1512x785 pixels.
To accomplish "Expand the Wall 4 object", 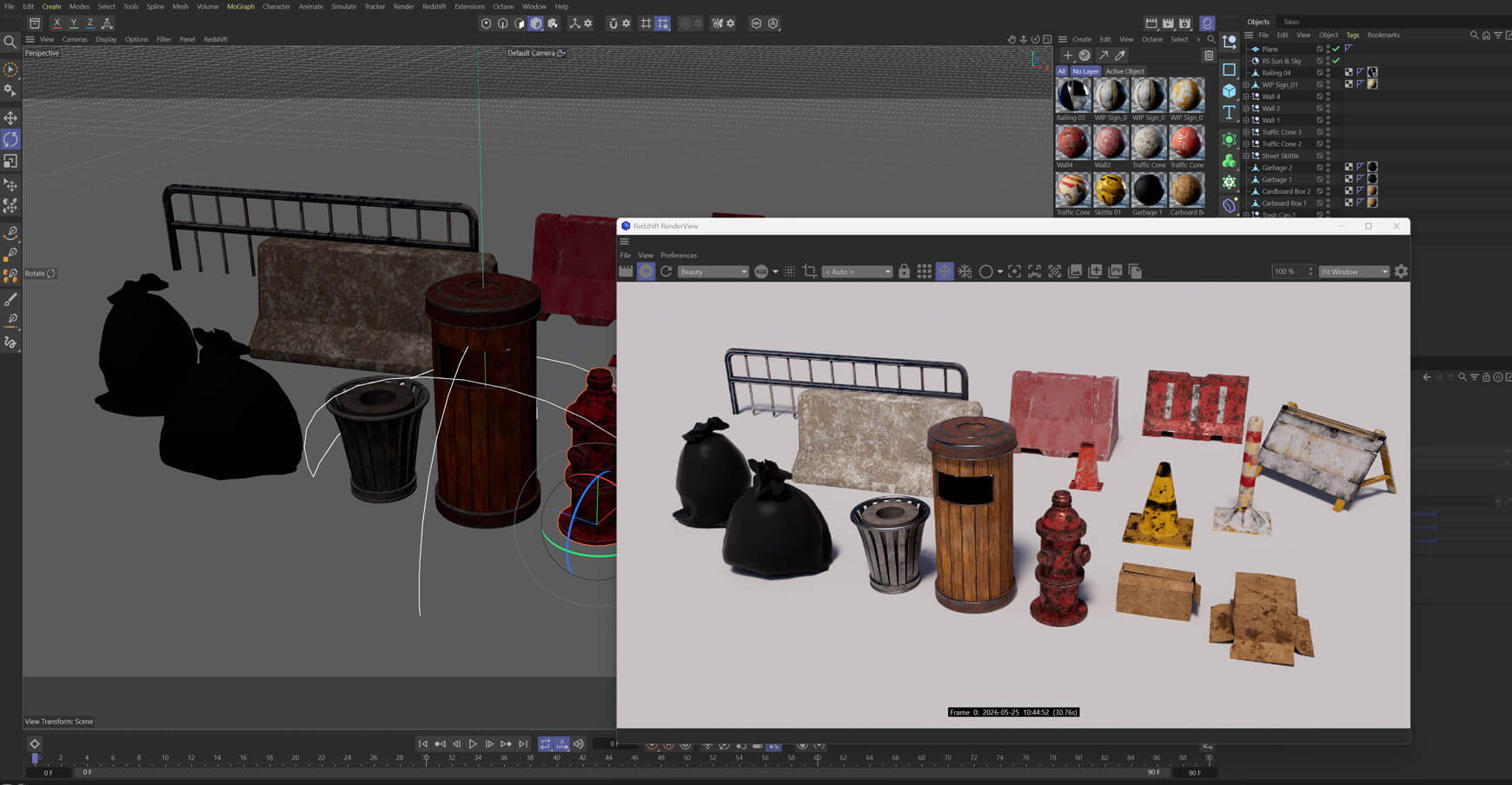I will [1246, 96].
